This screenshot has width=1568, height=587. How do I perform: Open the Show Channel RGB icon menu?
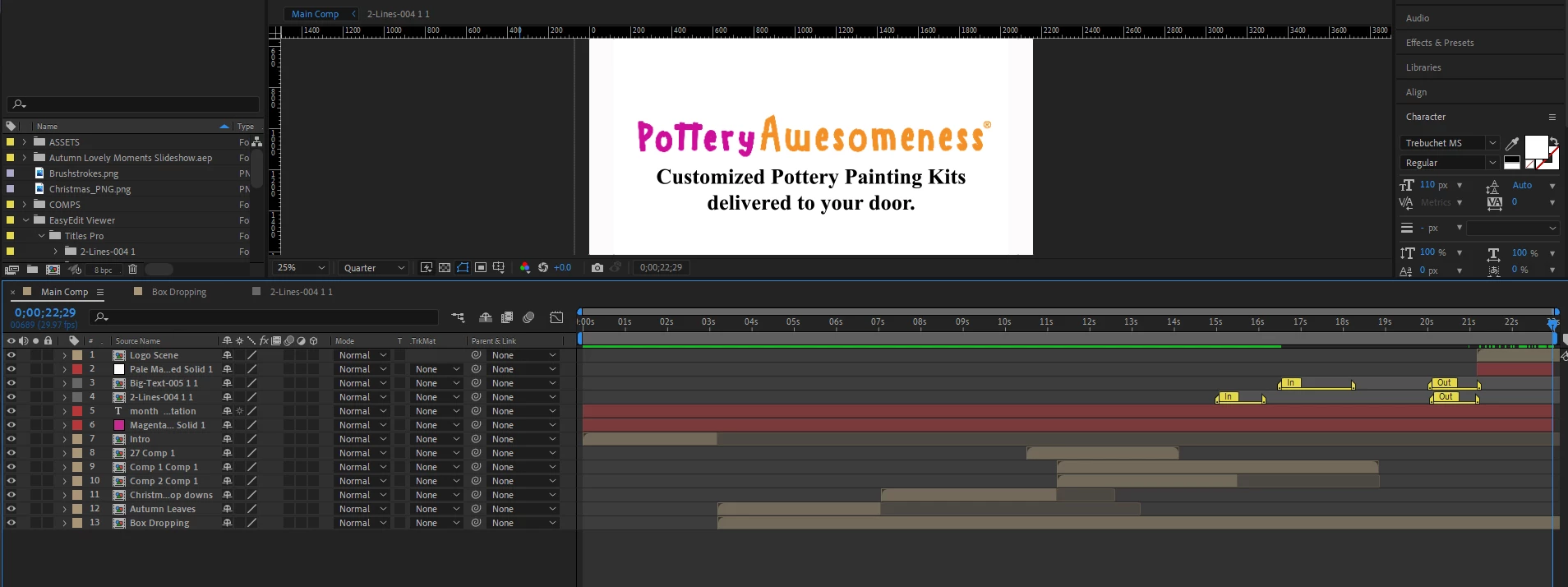[x=525, y=267]
